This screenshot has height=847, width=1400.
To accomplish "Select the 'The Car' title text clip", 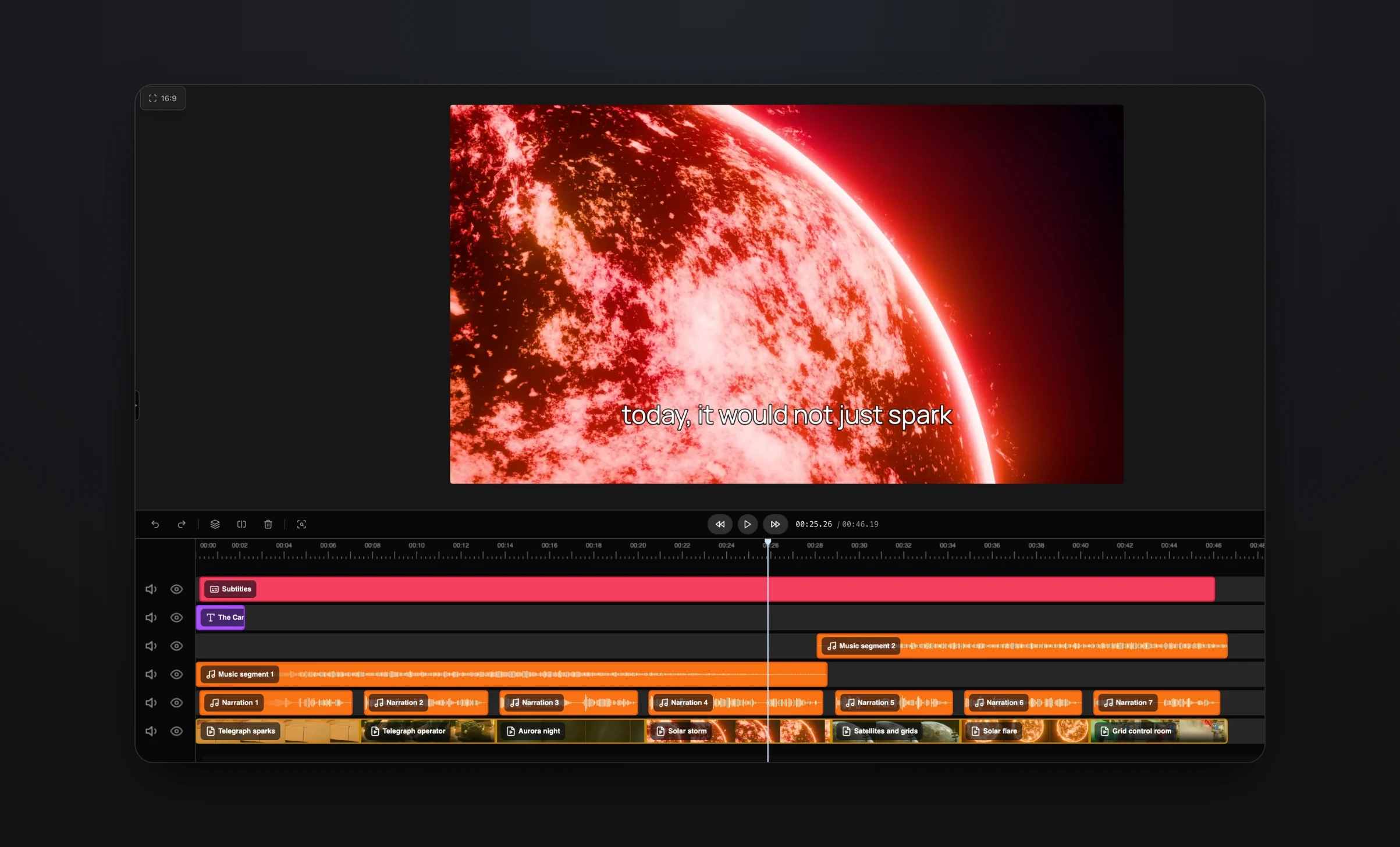I will [221, 618].
